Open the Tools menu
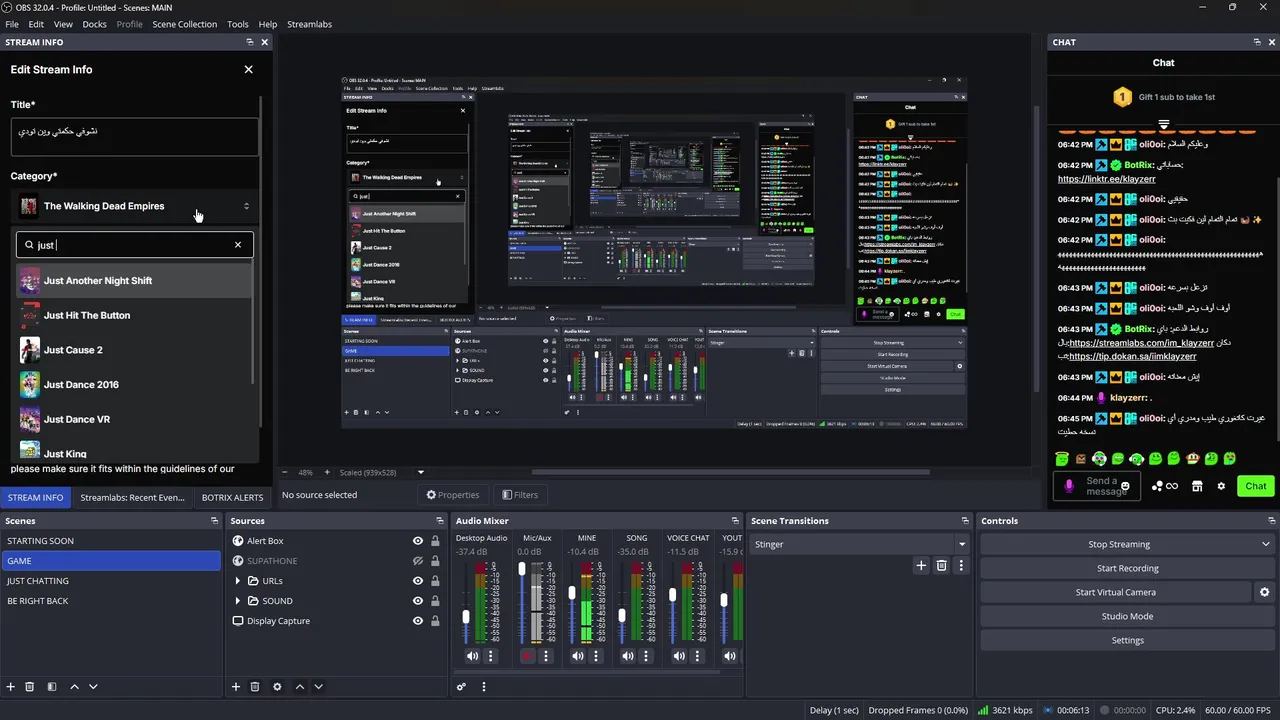The width and height of the screenshot is (1280, 720). pyautogui.click(x=238, y=24)
